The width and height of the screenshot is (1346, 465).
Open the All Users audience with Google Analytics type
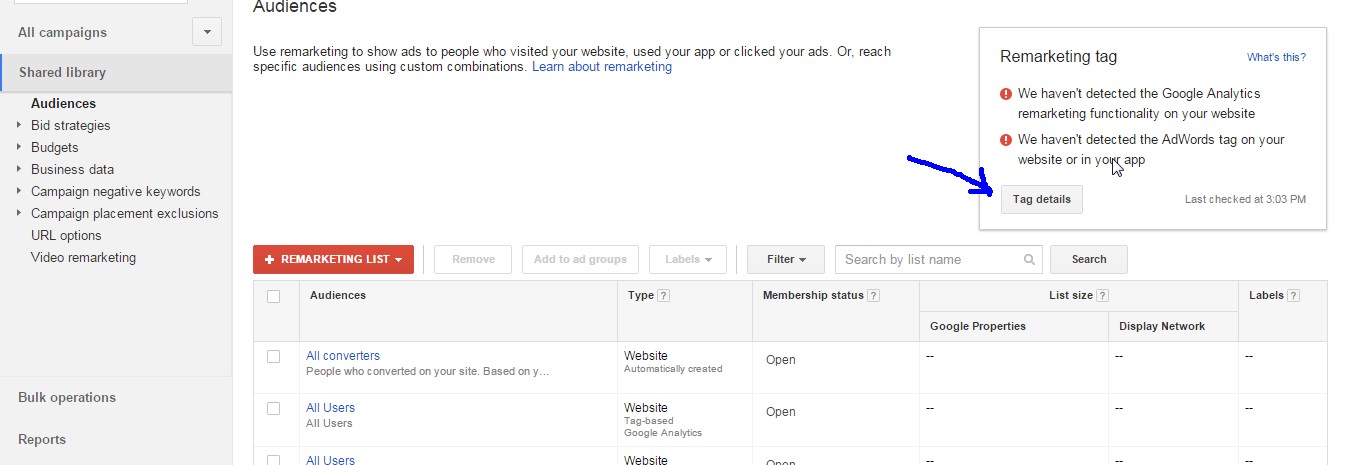[330, 408]
